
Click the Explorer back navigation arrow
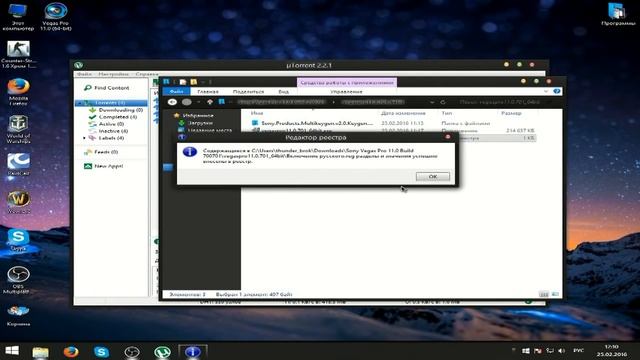tap(173, 102)
